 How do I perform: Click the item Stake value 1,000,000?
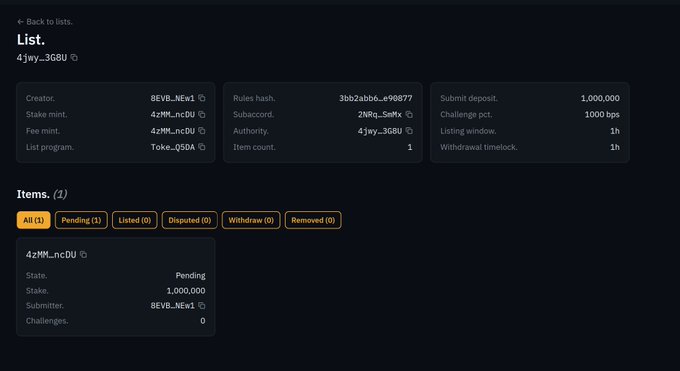[x=186, y=291]
